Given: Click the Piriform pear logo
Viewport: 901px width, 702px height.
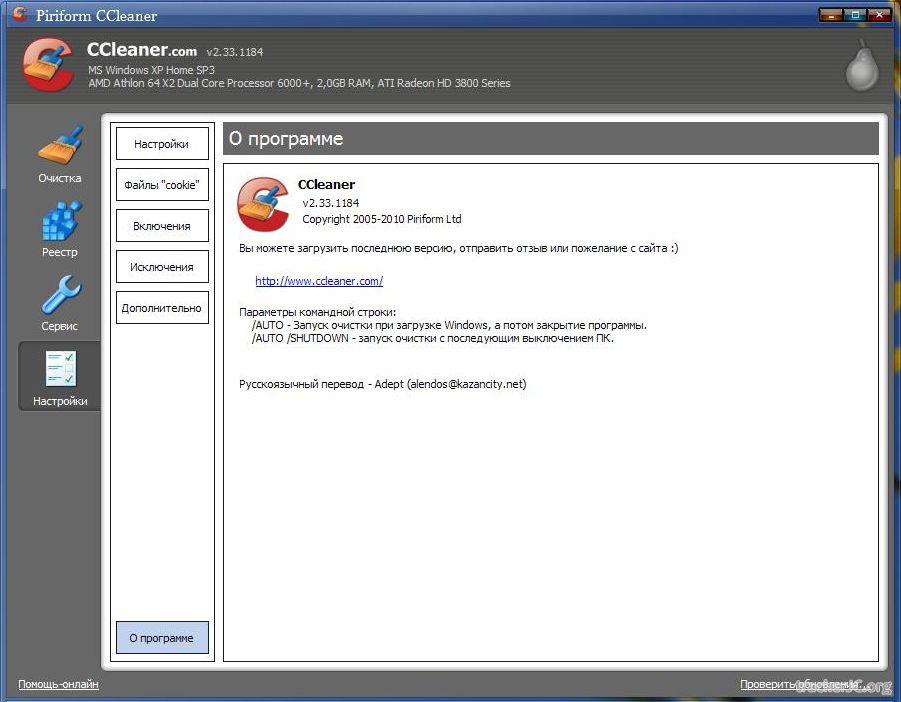Looking at the screenshot, I should tap(860, 66).
